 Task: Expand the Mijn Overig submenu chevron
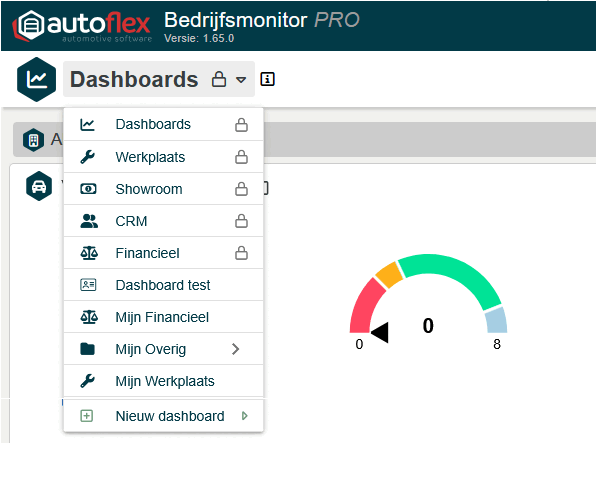tap(236, 349)
